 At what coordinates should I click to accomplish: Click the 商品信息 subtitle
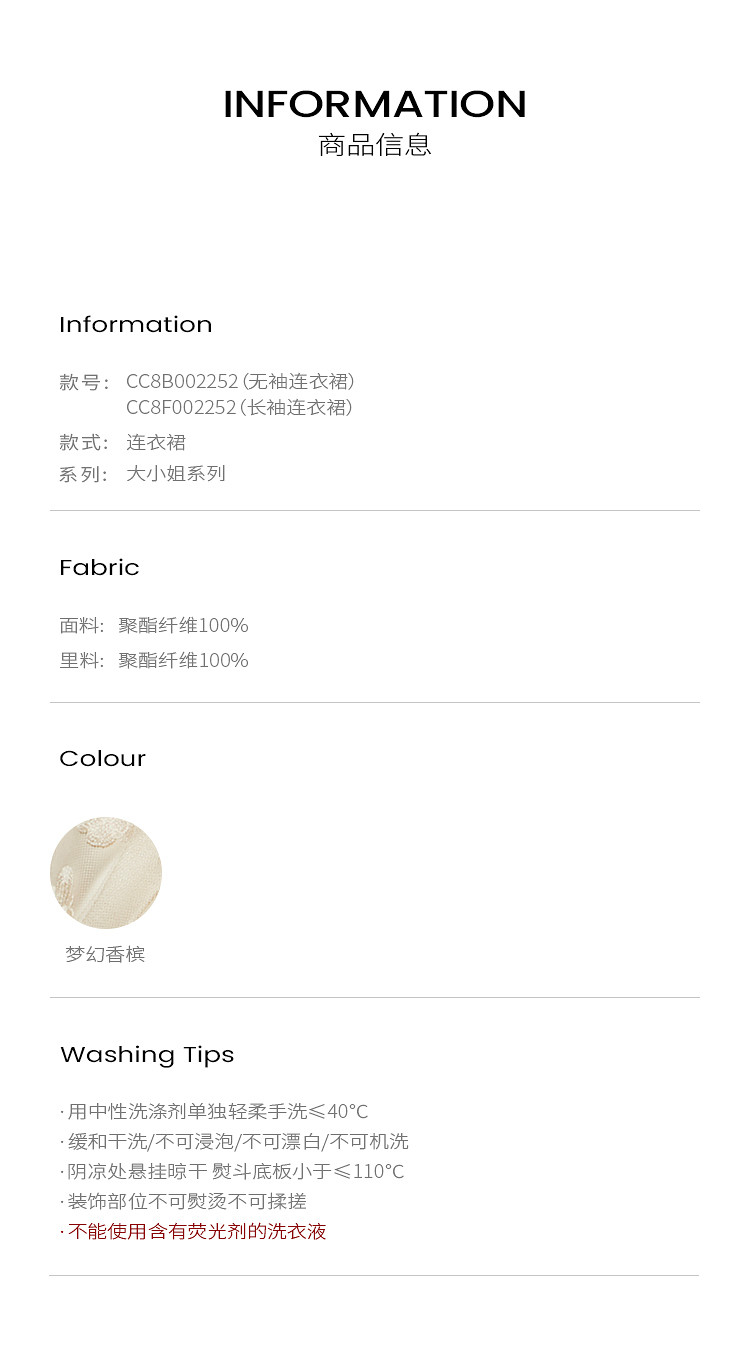pos(374,145)
